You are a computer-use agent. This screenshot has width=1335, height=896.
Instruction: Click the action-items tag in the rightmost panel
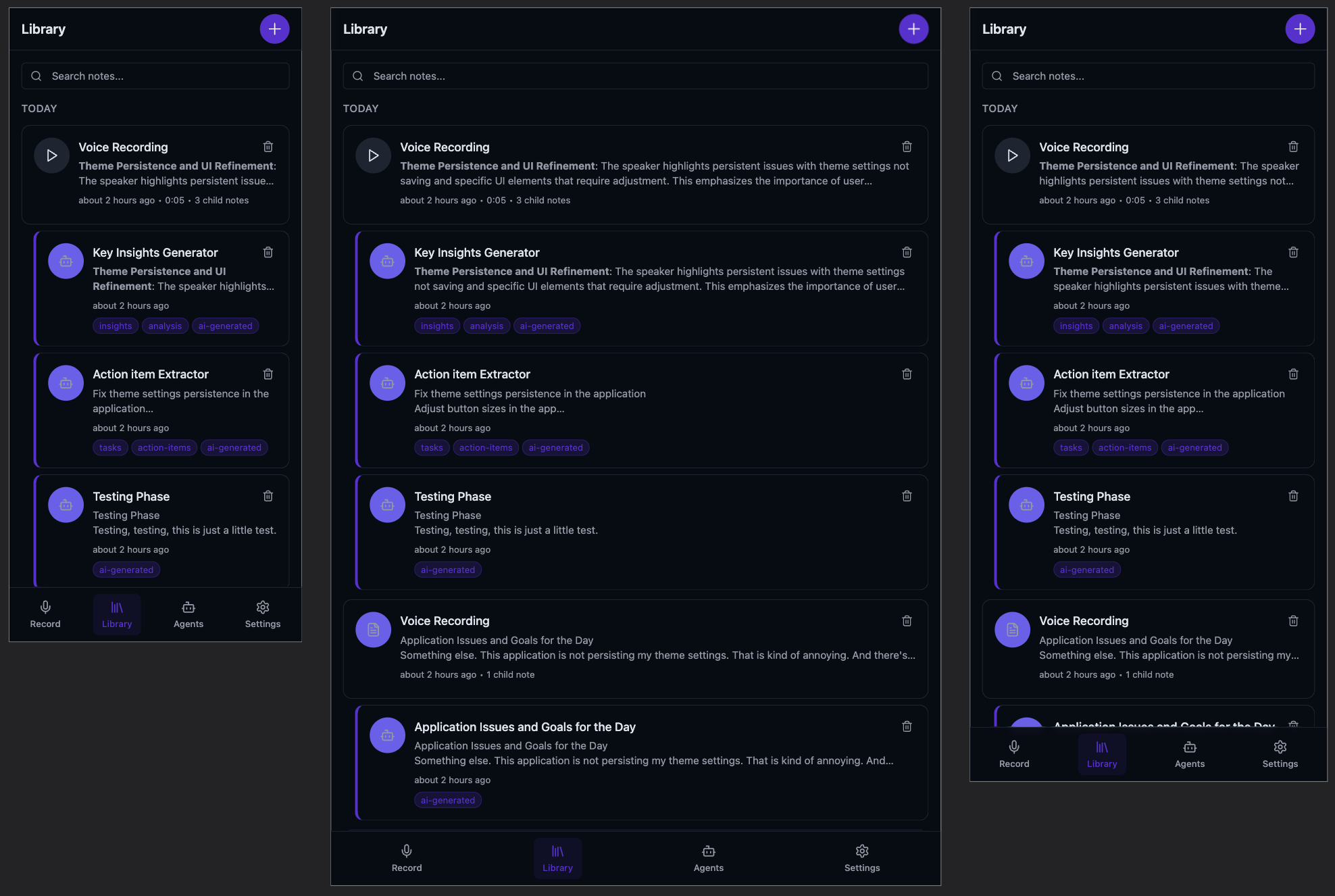[x=1124, y=447]
